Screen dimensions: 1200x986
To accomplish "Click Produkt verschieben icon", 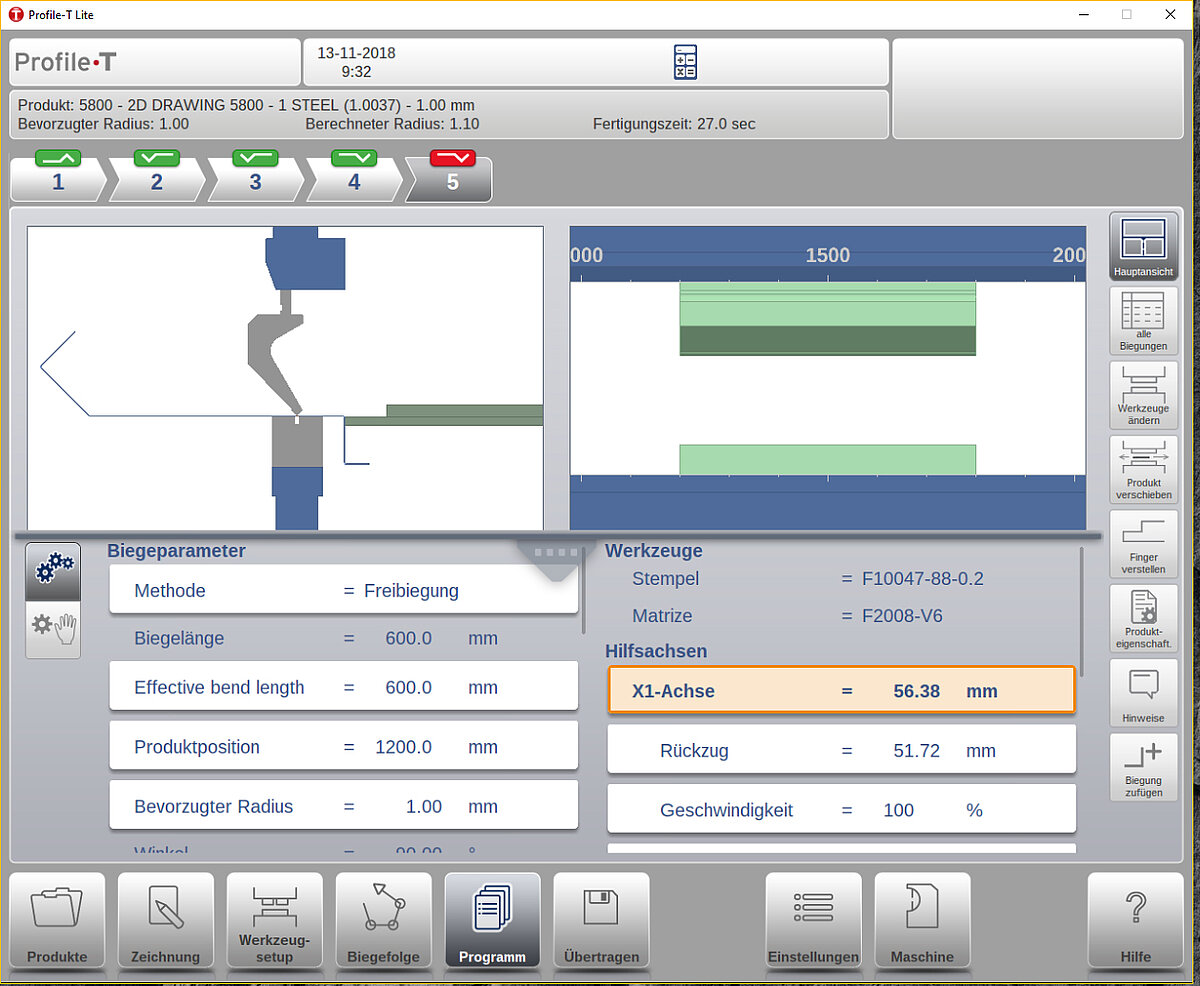I will tap(1143, 468).
